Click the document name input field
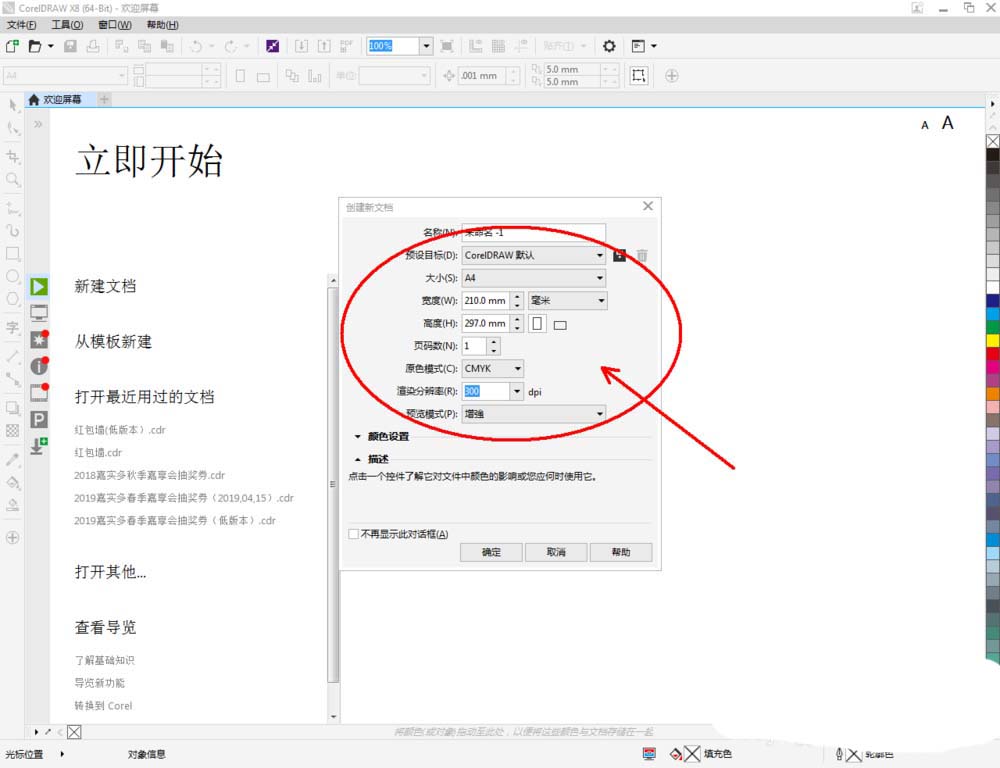This screenshot has height=768, width=1000. 534,232
